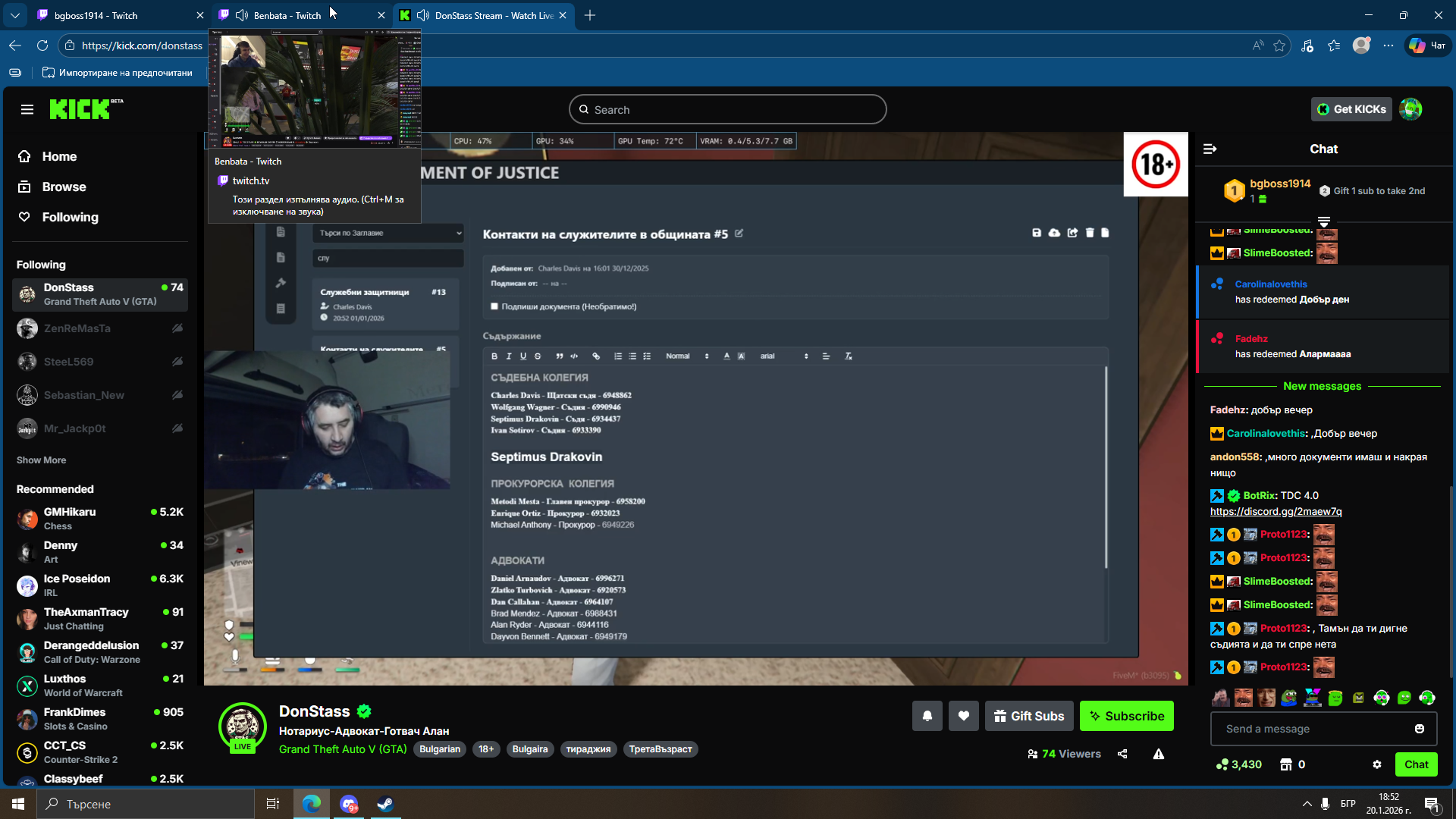The height and width of the screenshot is (819, 1456).
Task: Click the browser address bar URL
Action: [x=142, y=45]
